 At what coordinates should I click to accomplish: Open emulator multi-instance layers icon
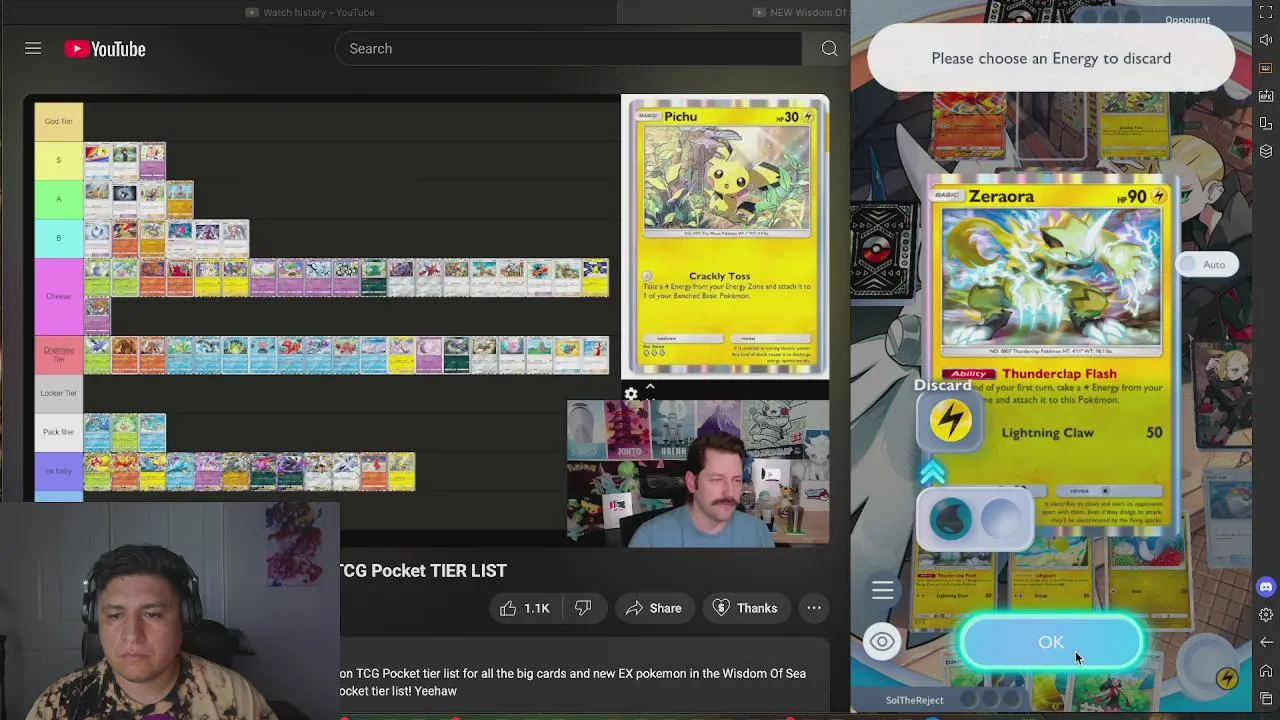(x=1266, y=151)
